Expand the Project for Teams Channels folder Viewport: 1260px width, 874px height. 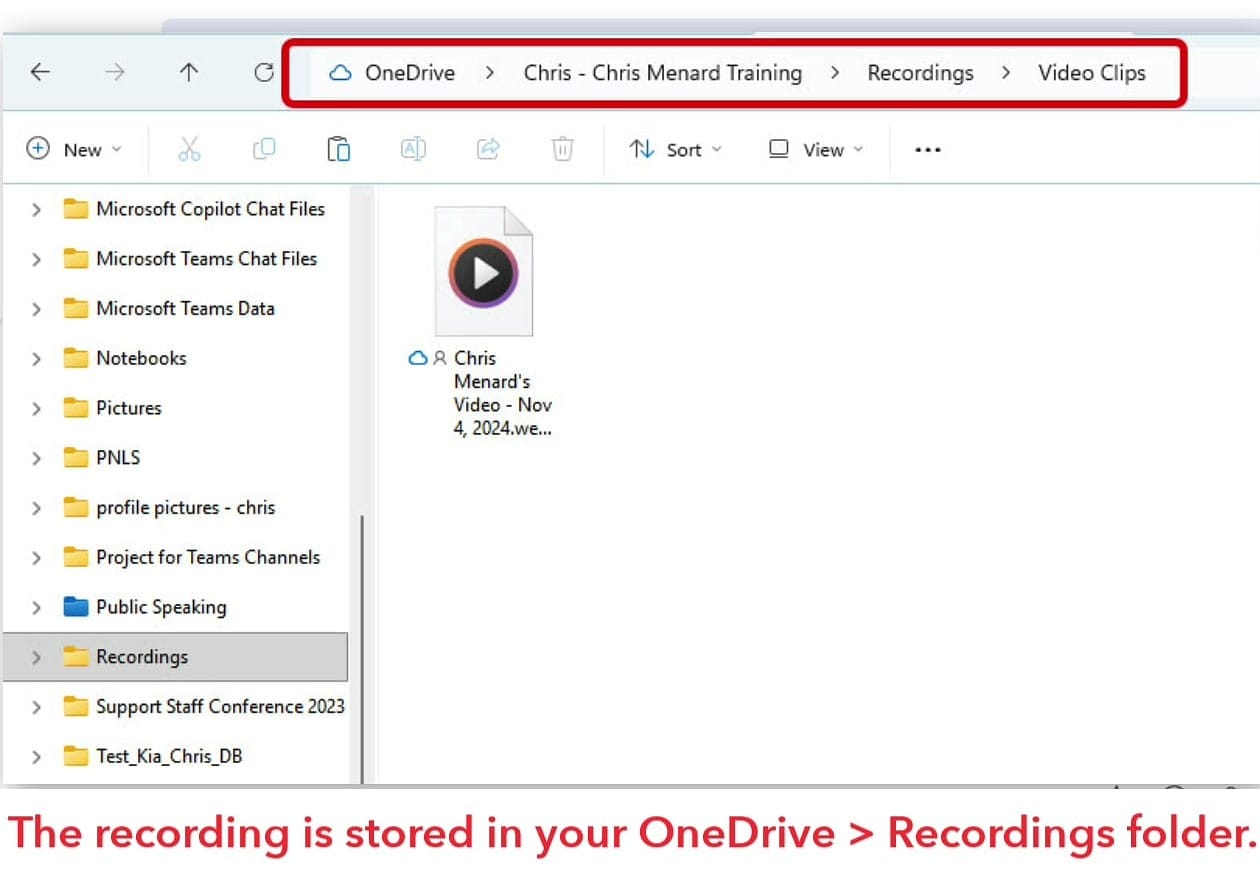37,557
